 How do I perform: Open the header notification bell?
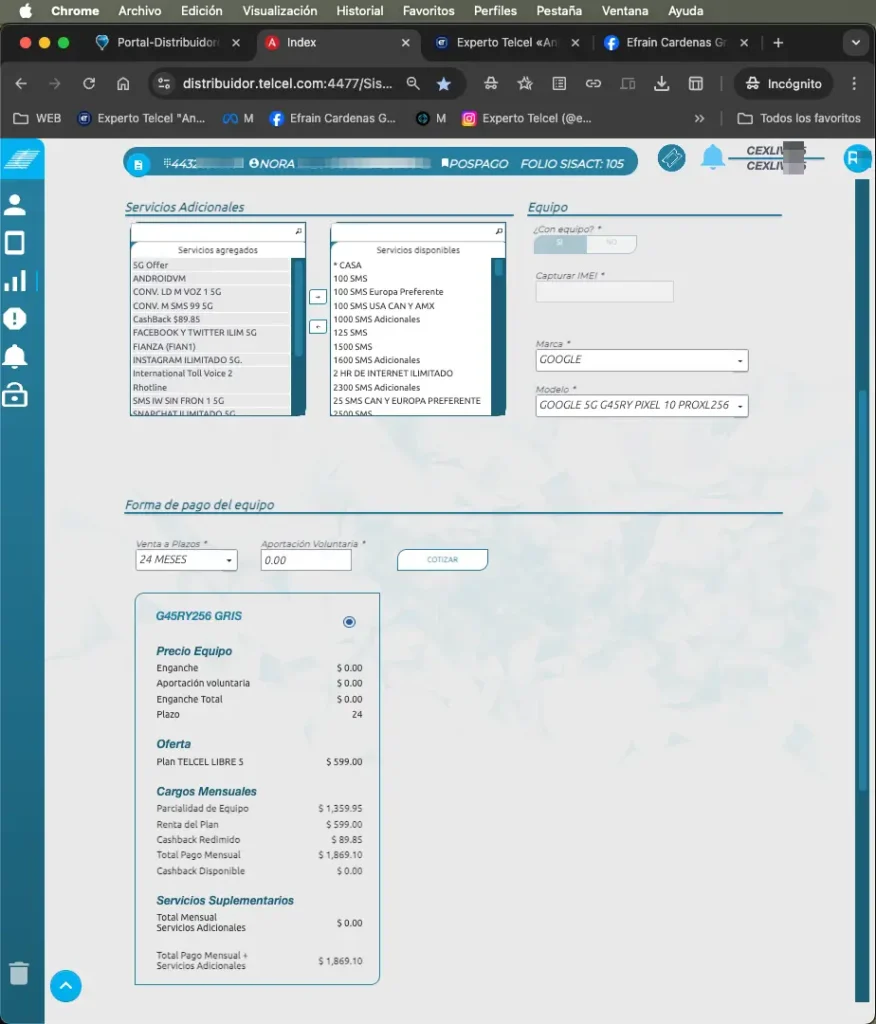[713, 157]
